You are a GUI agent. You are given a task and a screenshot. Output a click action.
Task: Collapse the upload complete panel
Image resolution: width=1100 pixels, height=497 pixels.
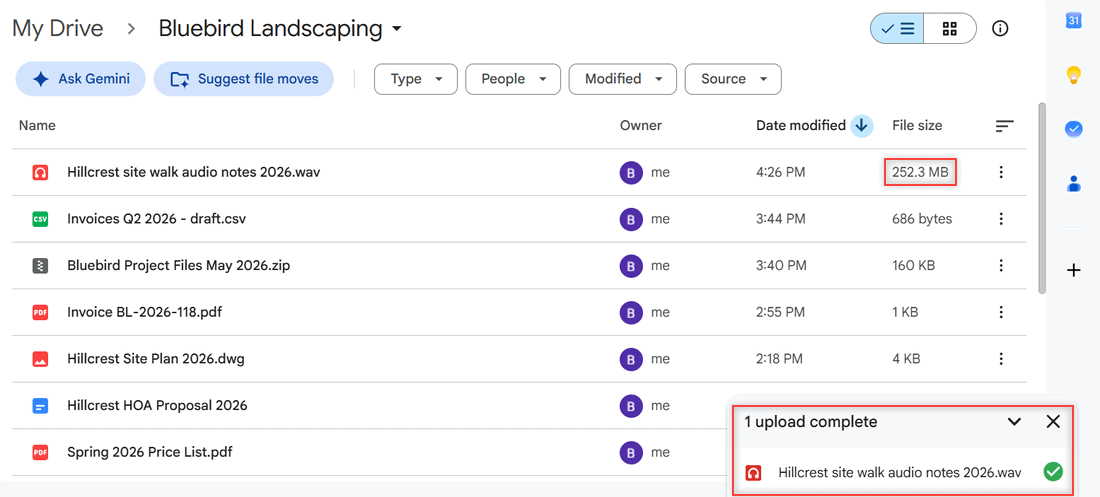(1014, 422)
